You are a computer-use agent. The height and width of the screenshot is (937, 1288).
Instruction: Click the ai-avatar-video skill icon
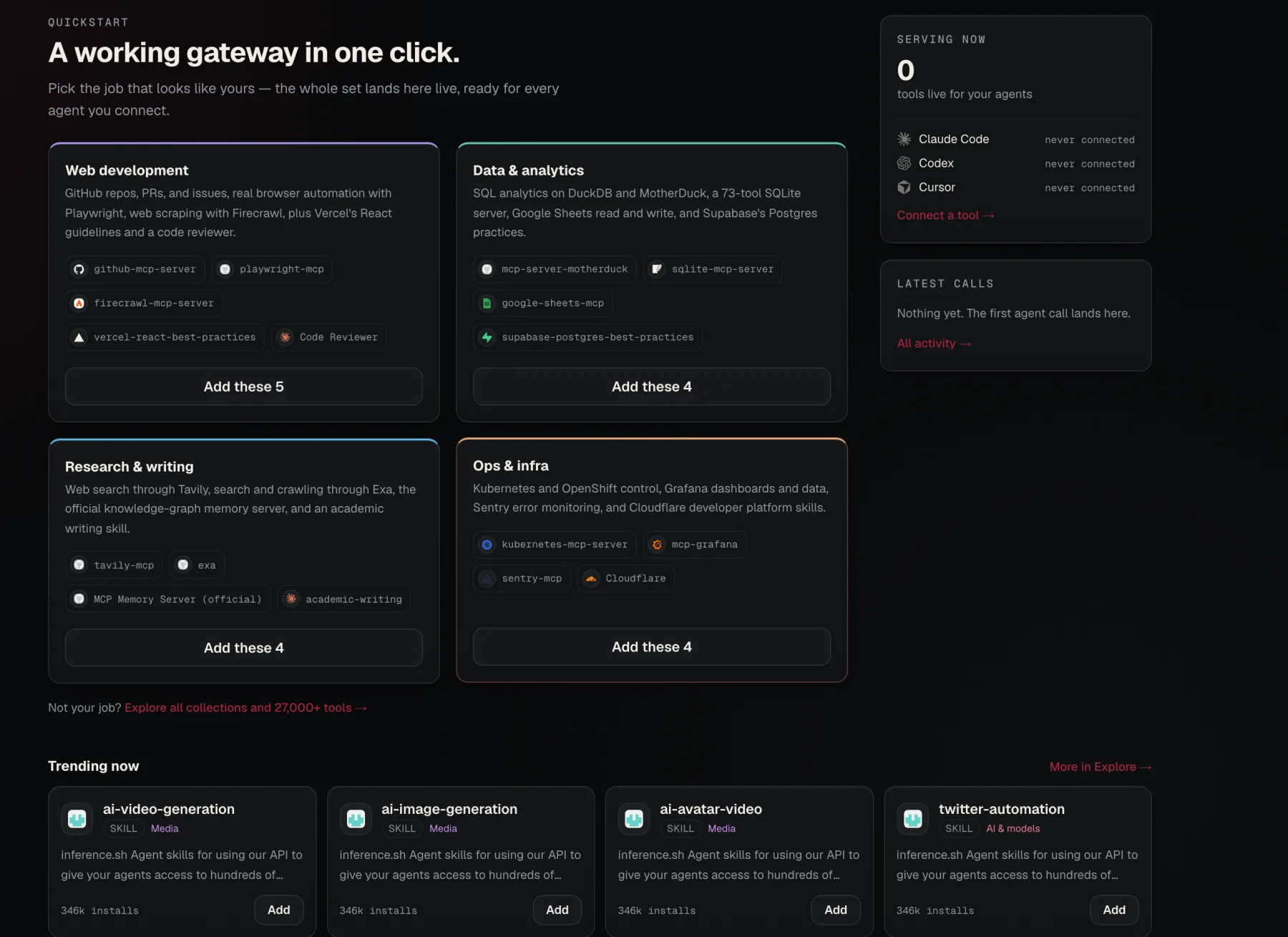(x=634, y=818)
